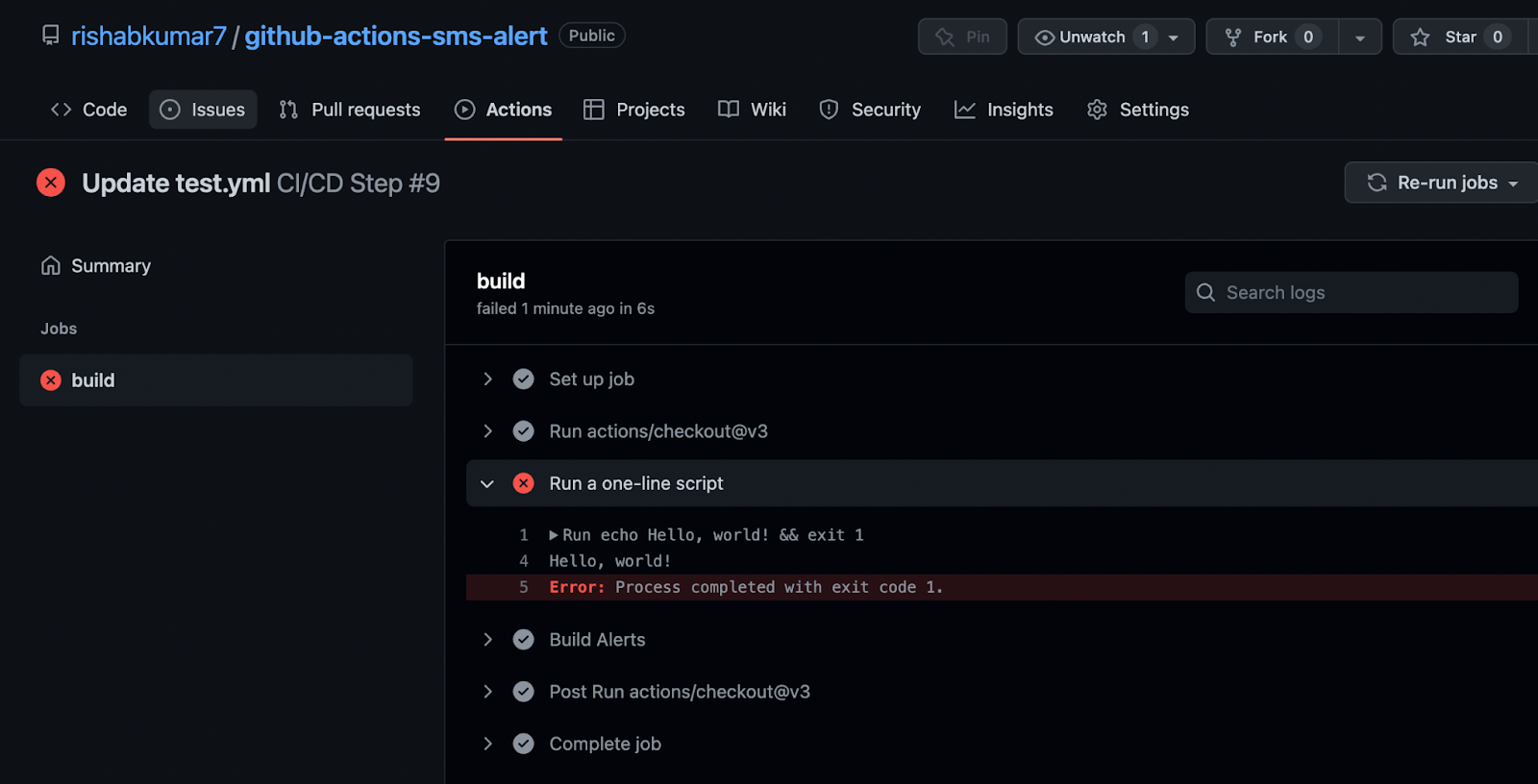Click the Update test.yml run title
Viewport: 1538px width, 784px height.
176,183
